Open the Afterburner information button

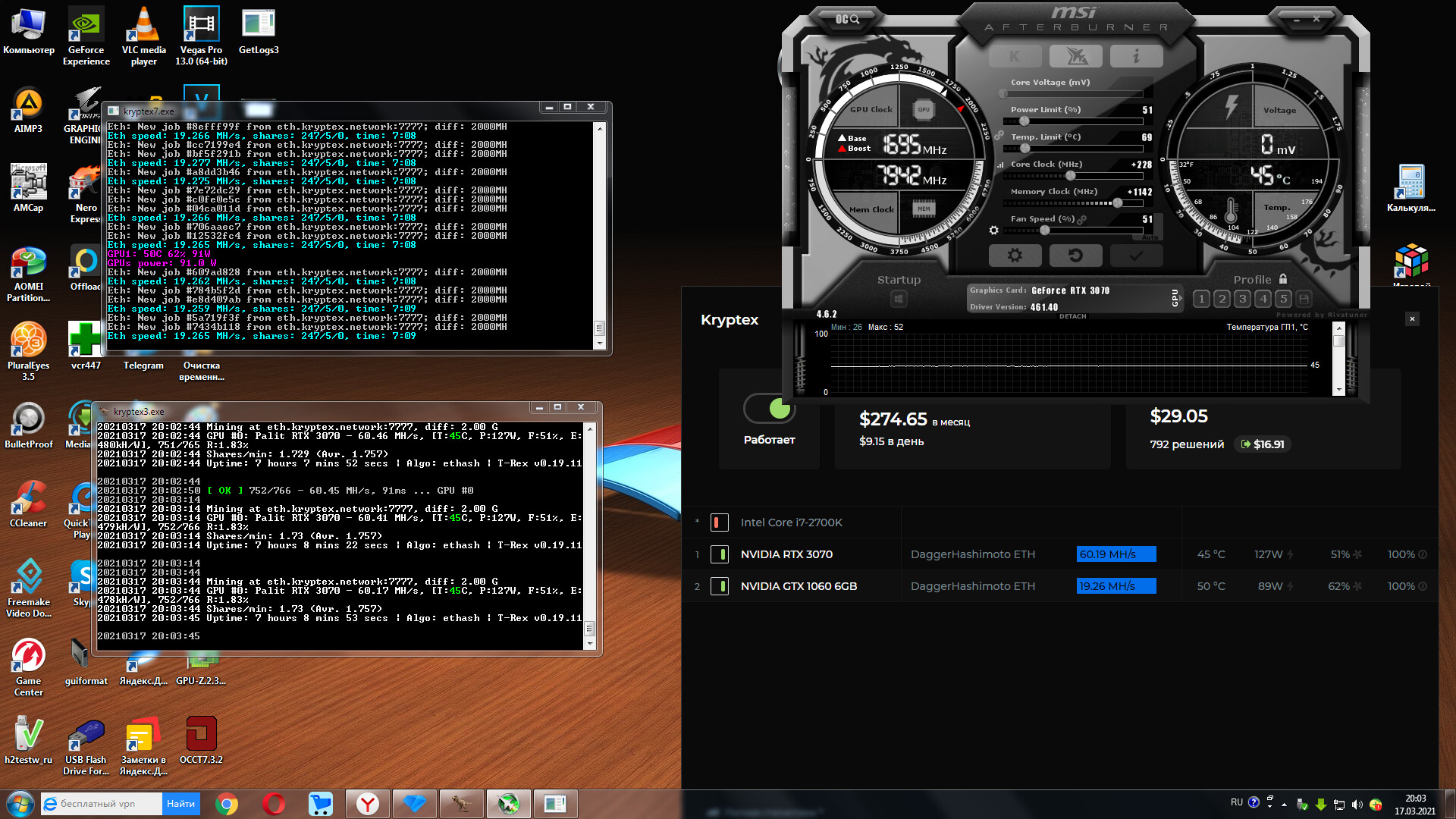point(1136,56)
